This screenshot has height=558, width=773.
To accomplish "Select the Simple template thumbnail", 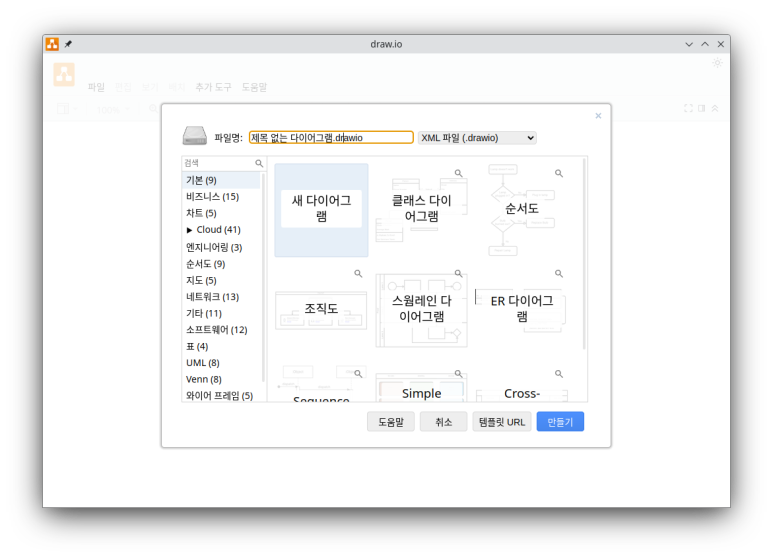I will [422, 384].
